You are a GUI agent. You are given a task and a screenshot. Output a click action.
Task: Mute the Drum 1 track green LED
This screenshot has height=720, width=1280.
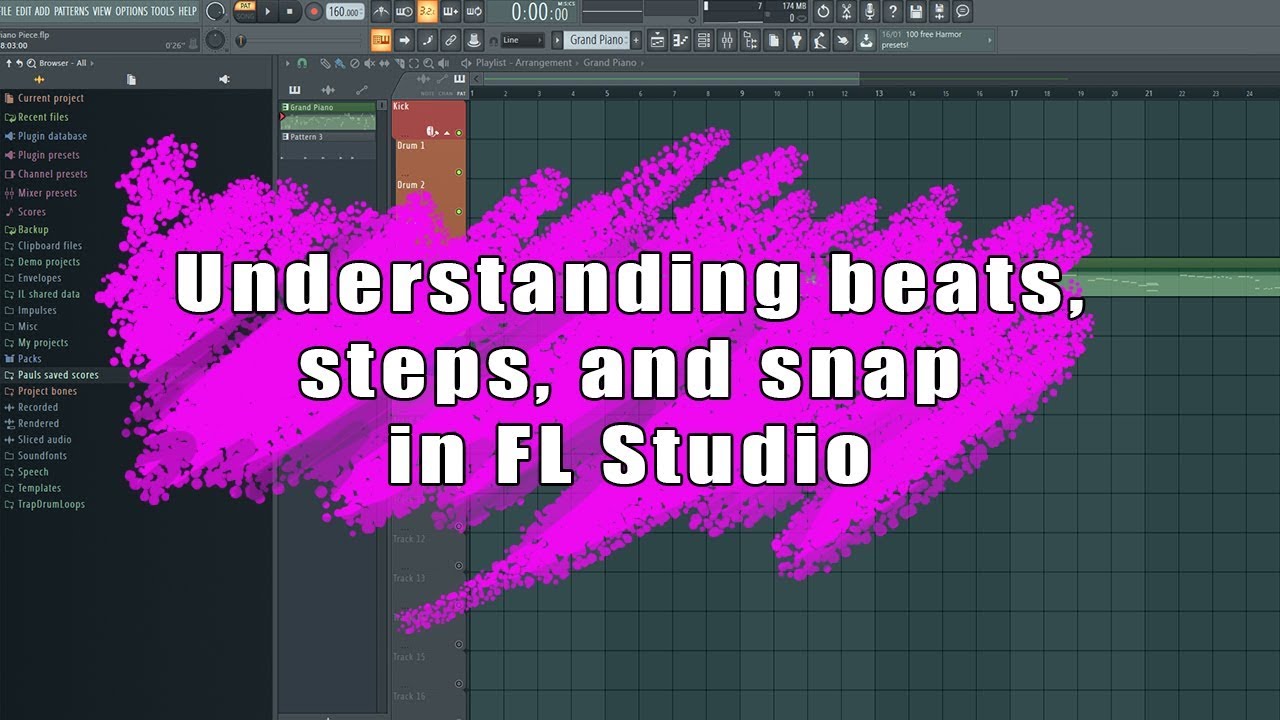click(x=459, y=172)
